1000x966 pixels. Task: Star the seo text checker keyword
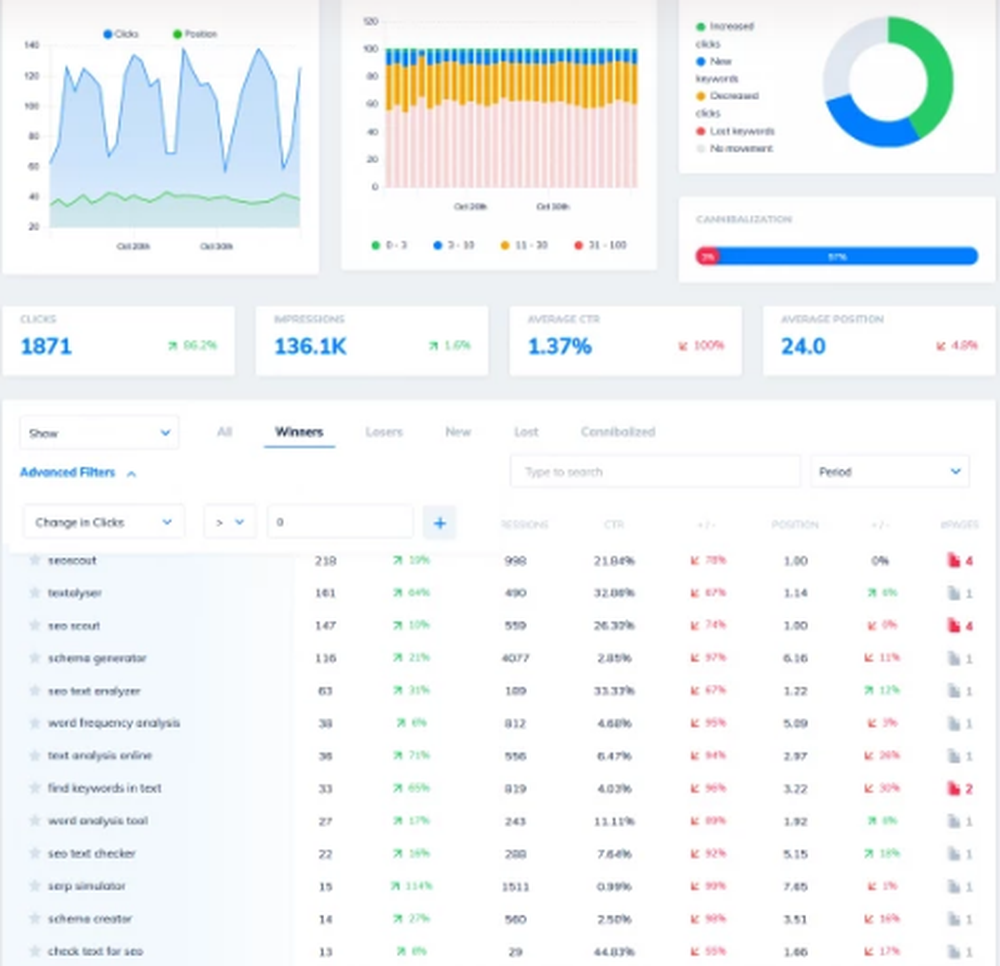pos(34,853)
